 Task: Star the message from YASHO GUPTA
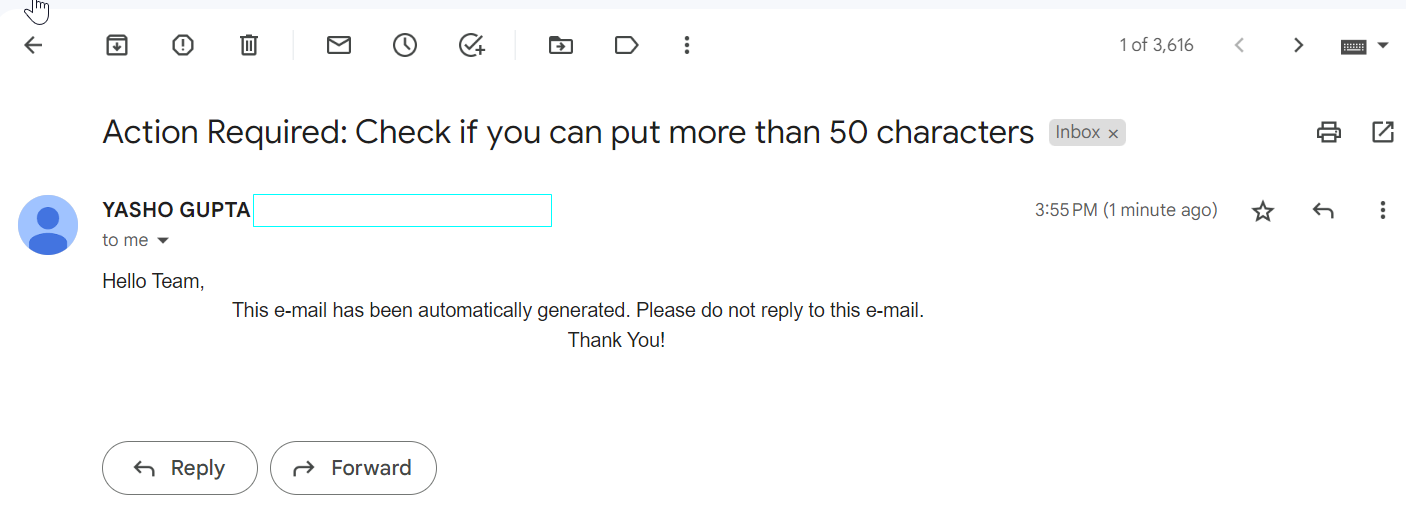click(1263, 211)
